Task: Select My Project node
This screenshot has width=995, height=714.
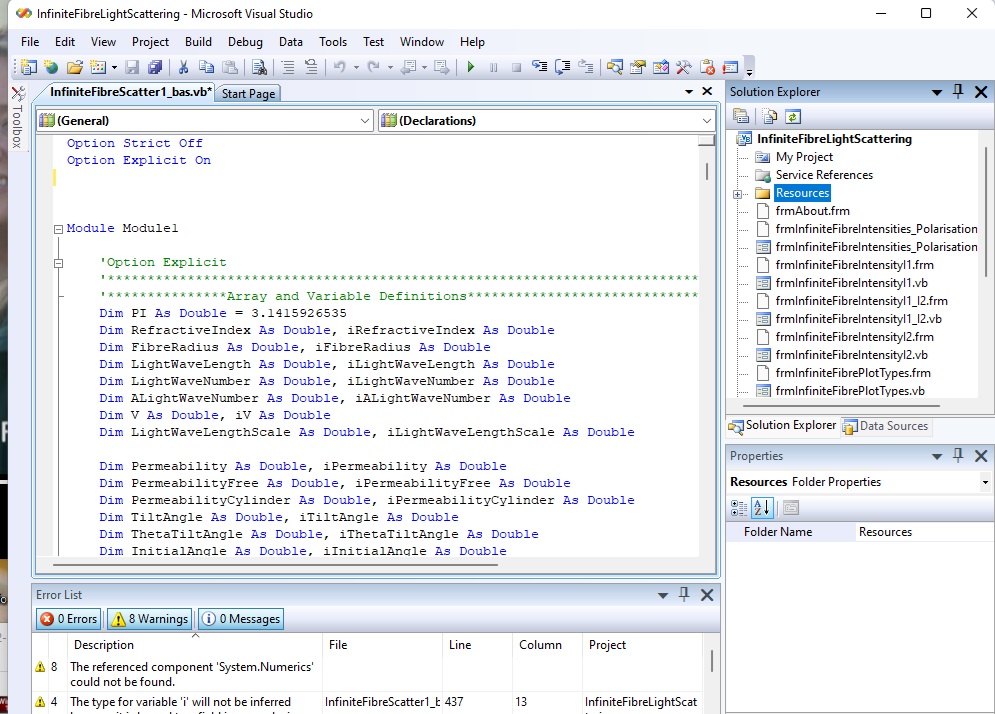Action: coord(804,157)
